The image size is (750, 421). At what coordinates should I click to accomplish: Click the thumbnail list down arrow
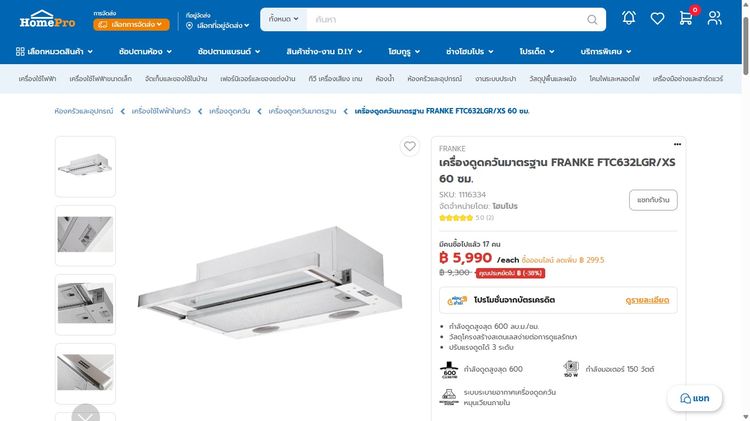click(x=86, y=414)
